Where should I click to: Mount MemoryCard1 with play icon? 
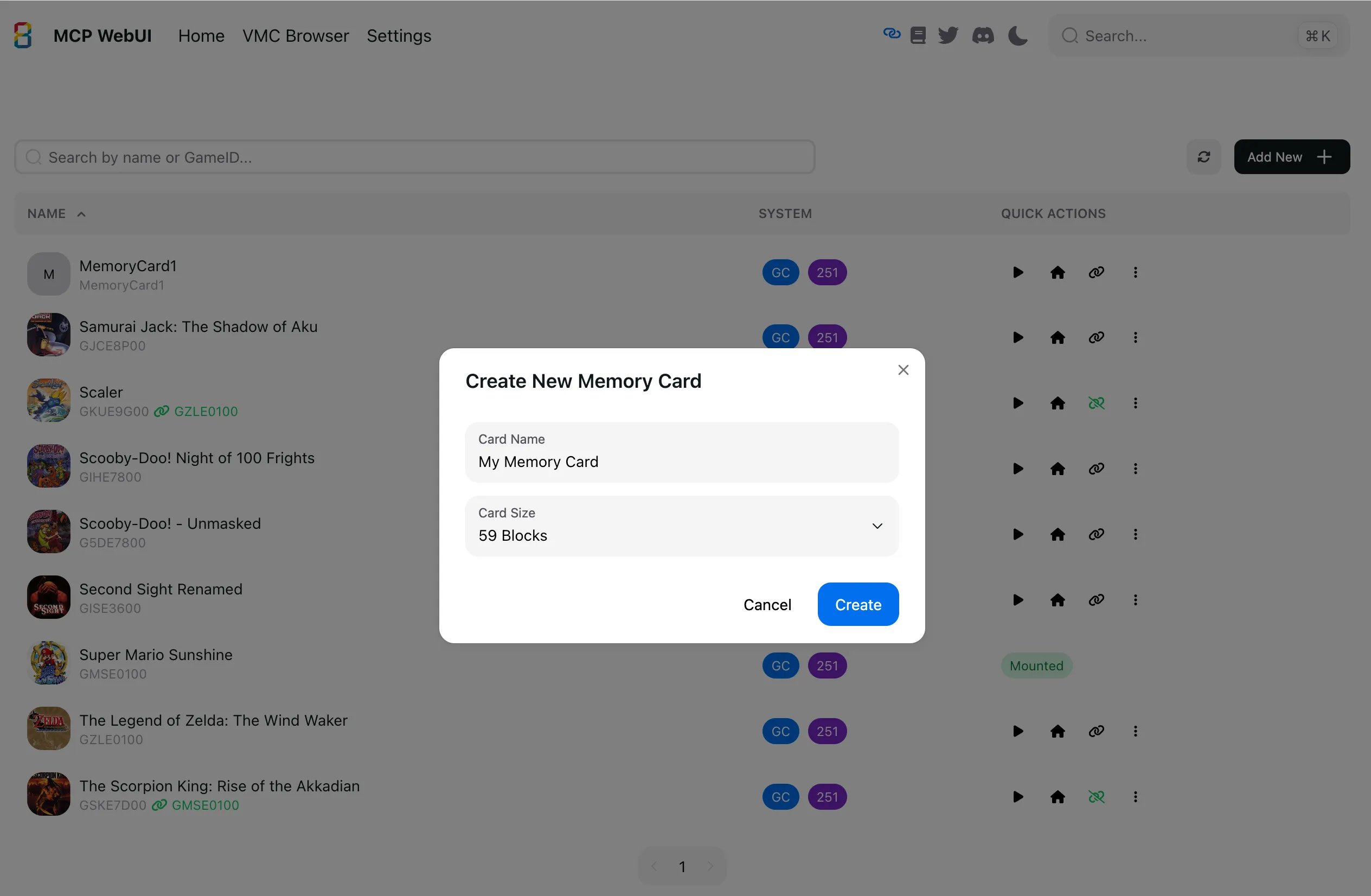pyautogui.click(x=1018, y=272)
